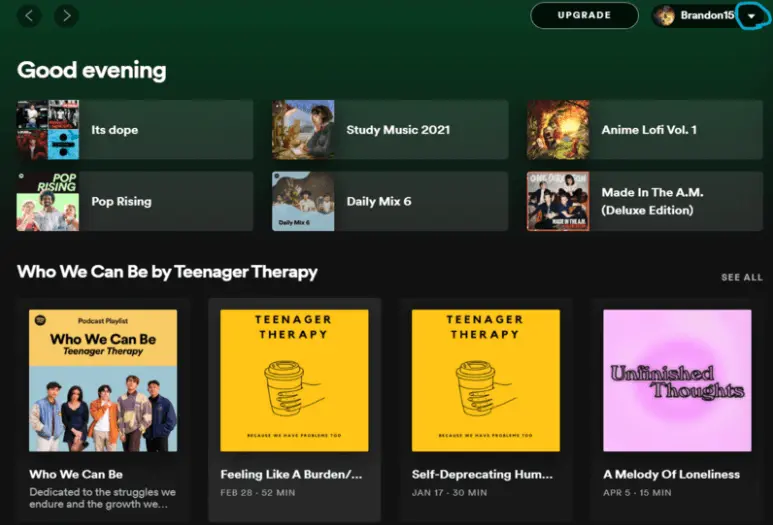
Task: Click the Good evening greeting heading
Action: pyautogui.click(x=92, y=70)
